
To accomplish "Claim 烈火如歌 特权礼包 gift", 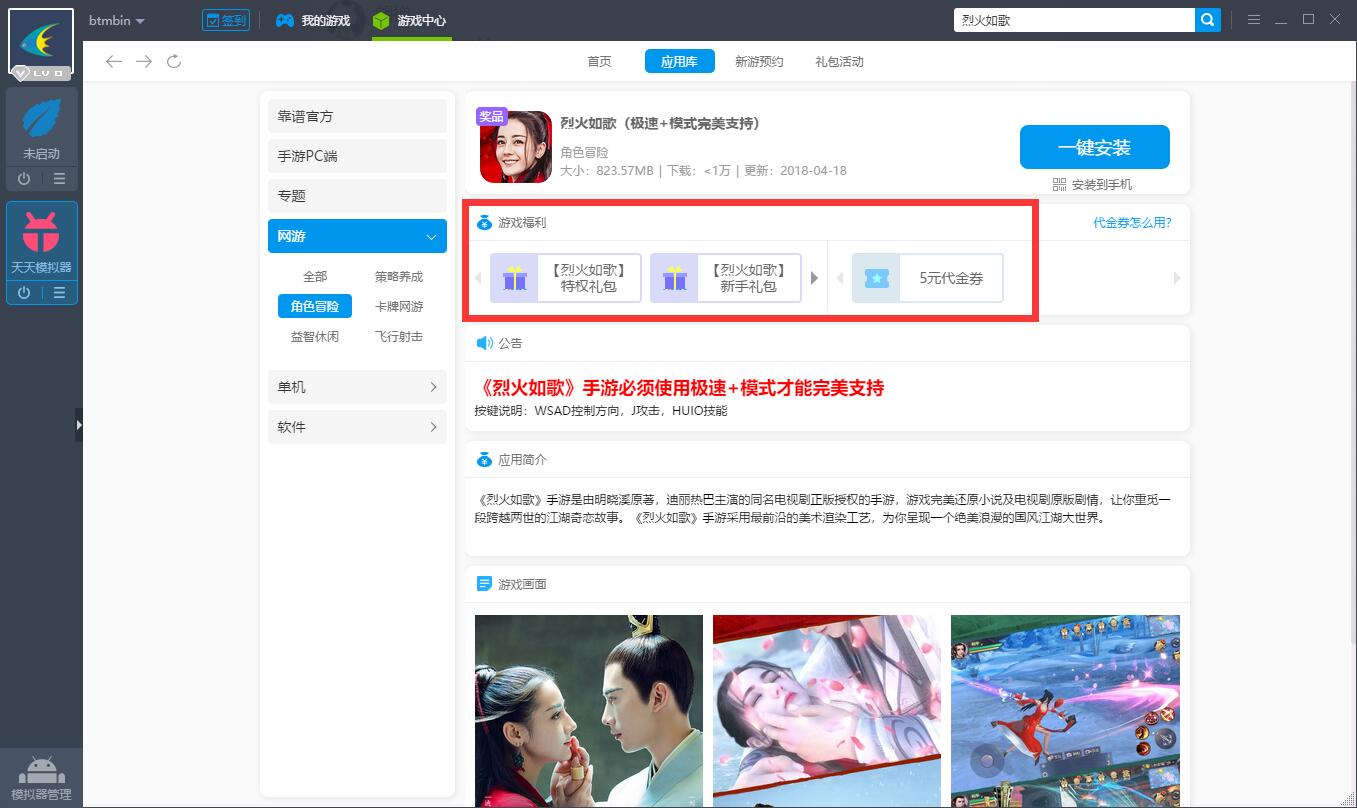I will (x=566, y=278).
